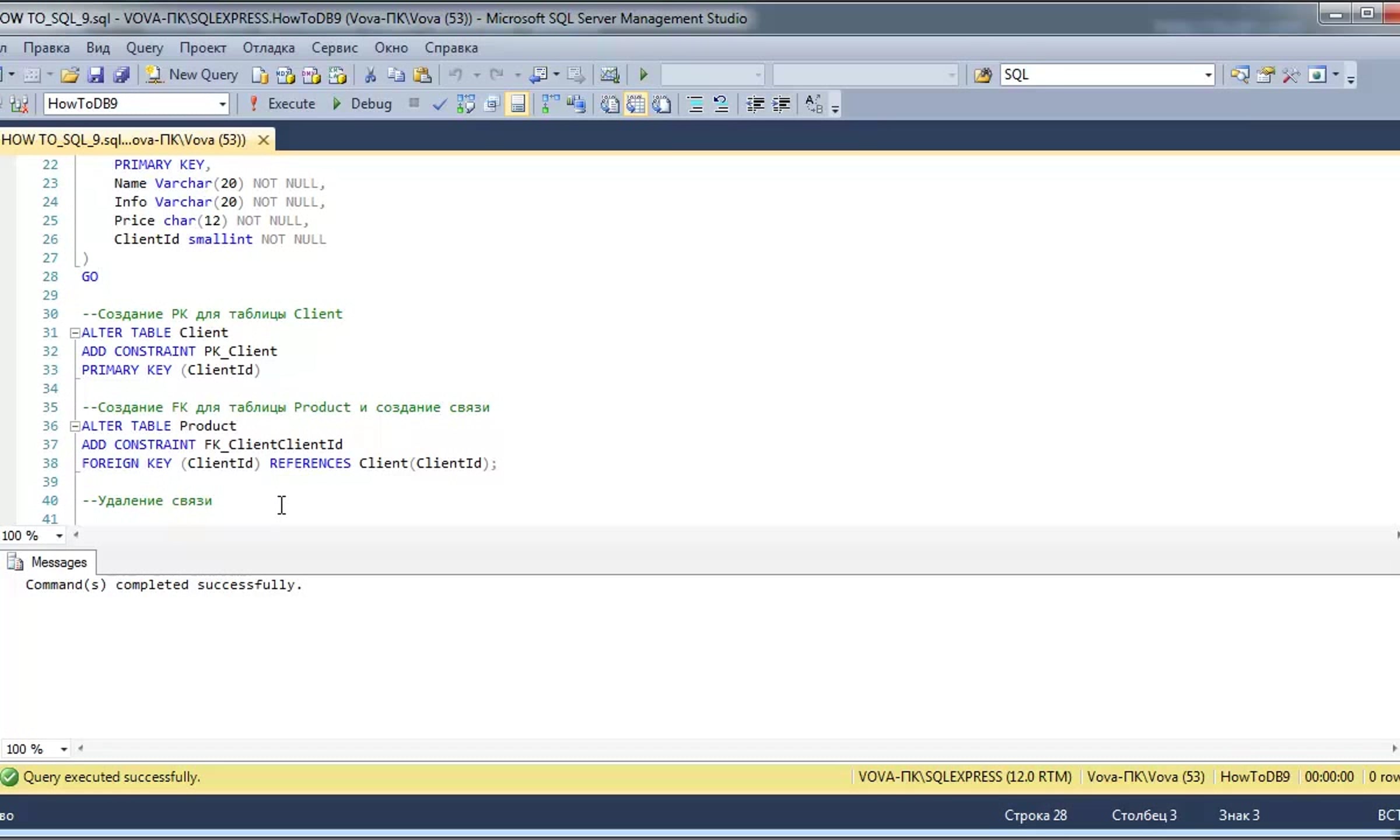Viewport: 1400px width, 840px height.
Task: Click the New Query toolbar icon
Action: [192, 75]
